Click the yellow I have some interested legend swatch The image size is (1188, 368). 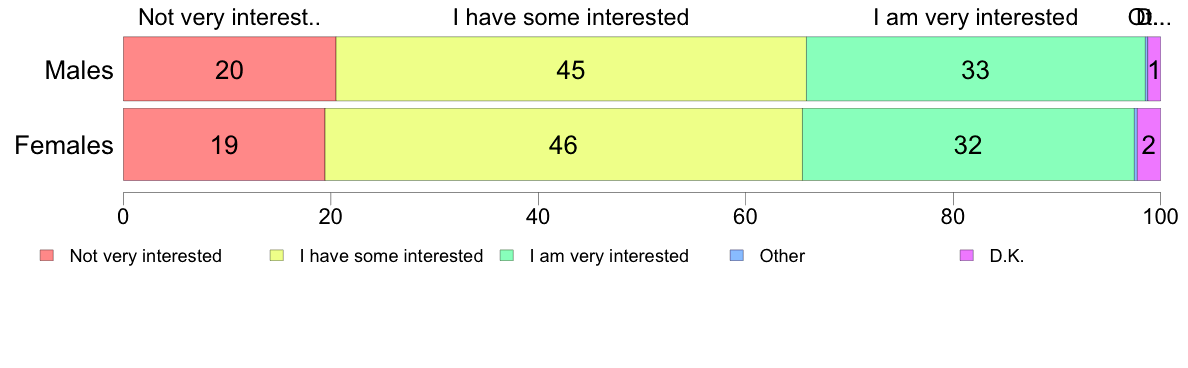coord(277,256)
